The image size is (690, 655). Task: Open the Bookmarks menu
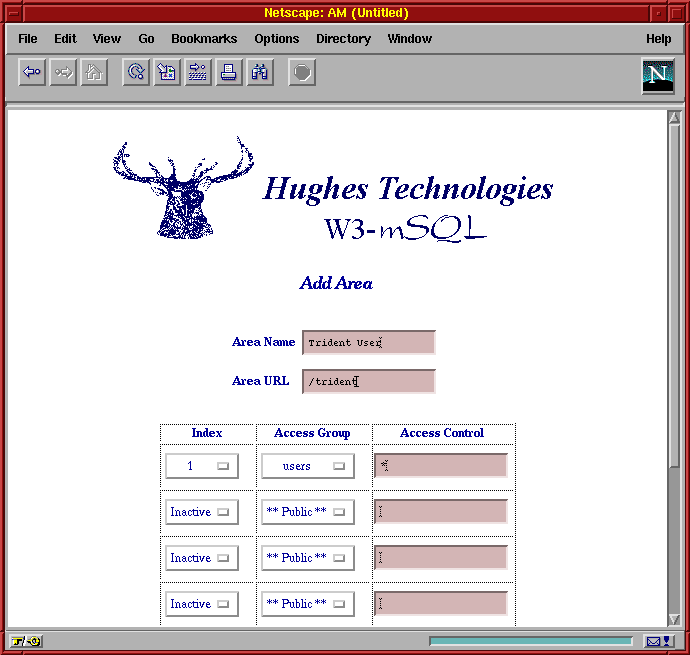[204, 39]
